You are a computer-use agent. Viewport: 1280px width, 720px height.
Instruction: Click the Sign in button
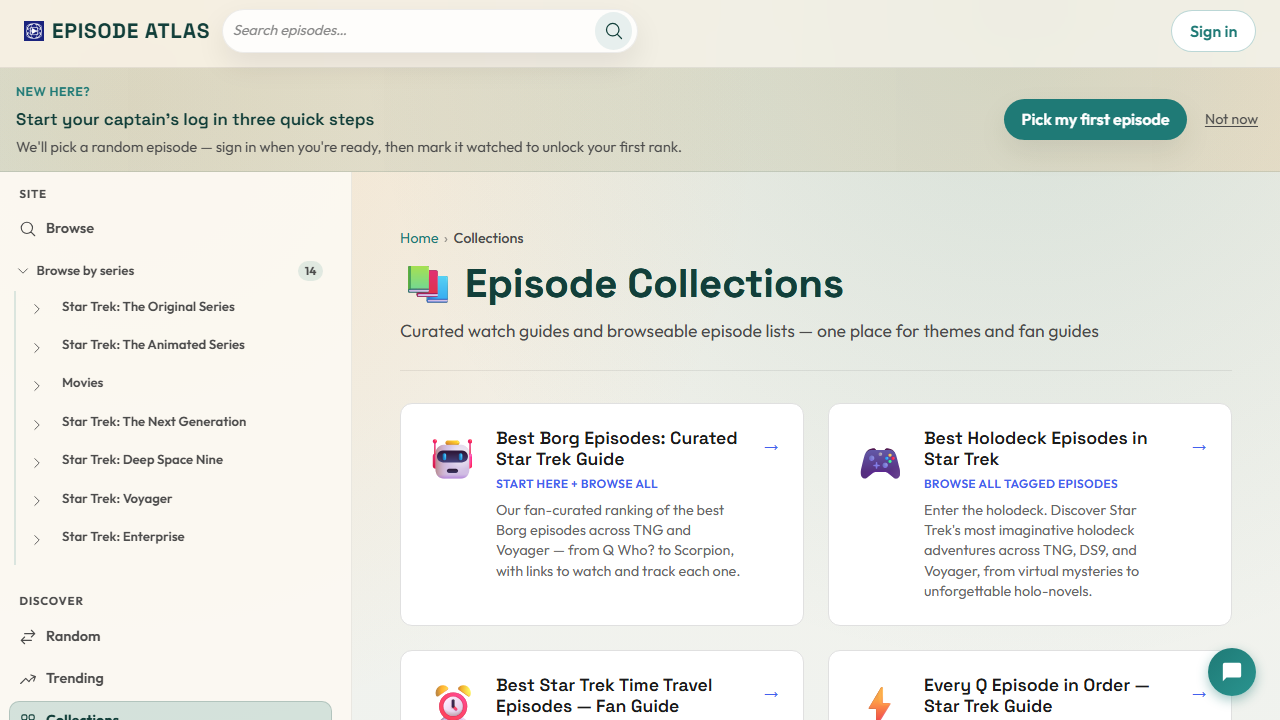click(1213, 31)
